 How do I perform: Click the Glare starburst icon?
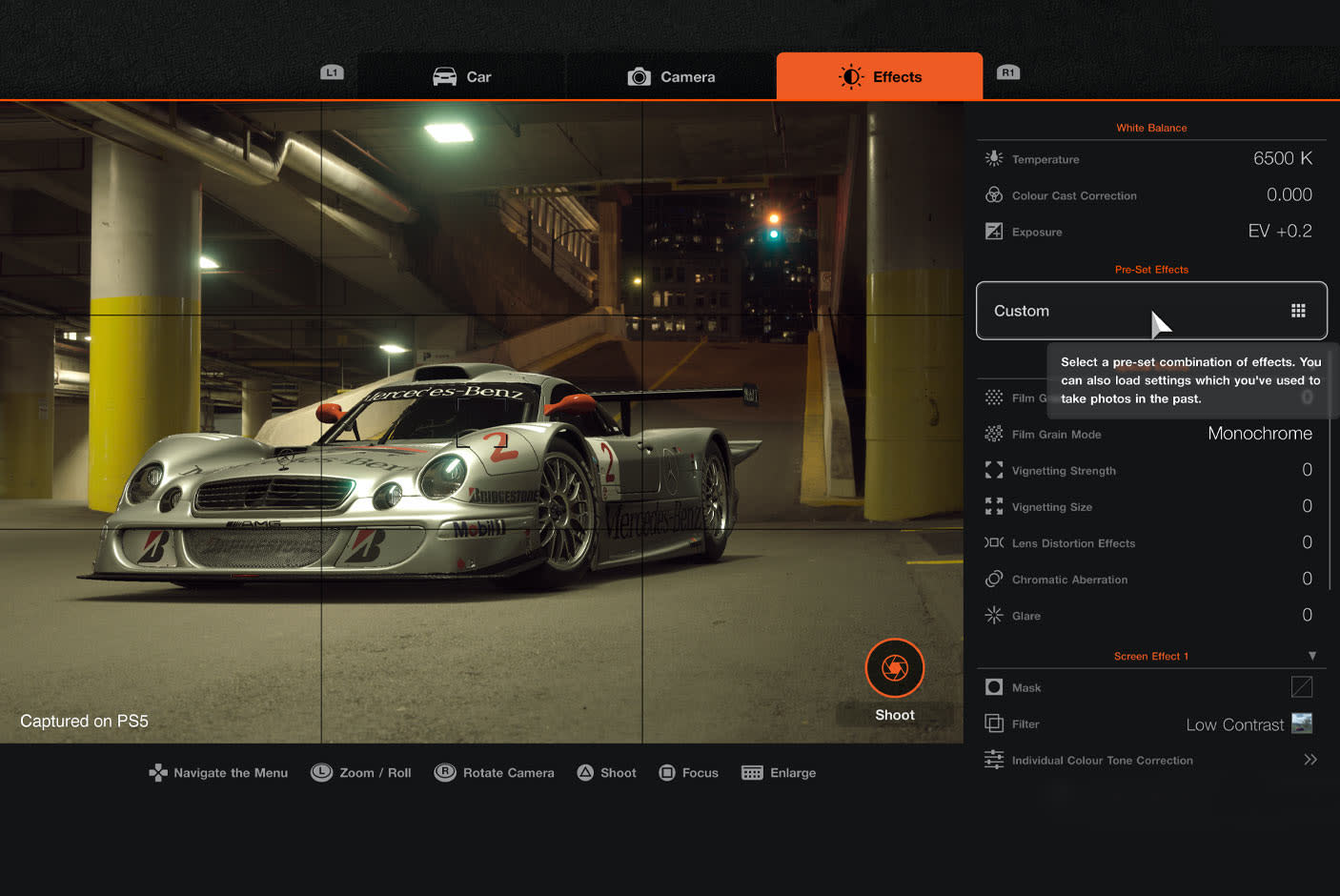click(x=994, y=615)
